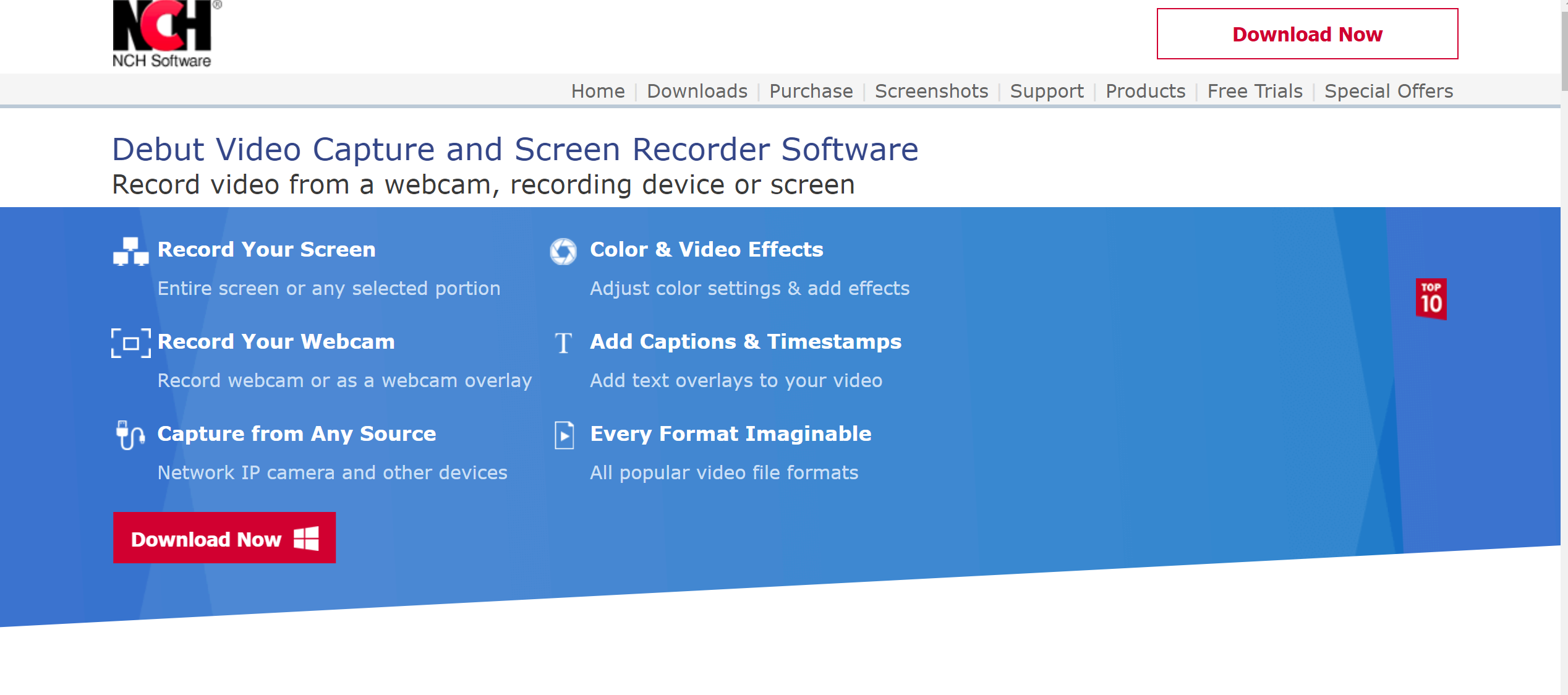Click the Add Captions T icon
Viewport: 1568px width, 695px height.
pos(563,343)
